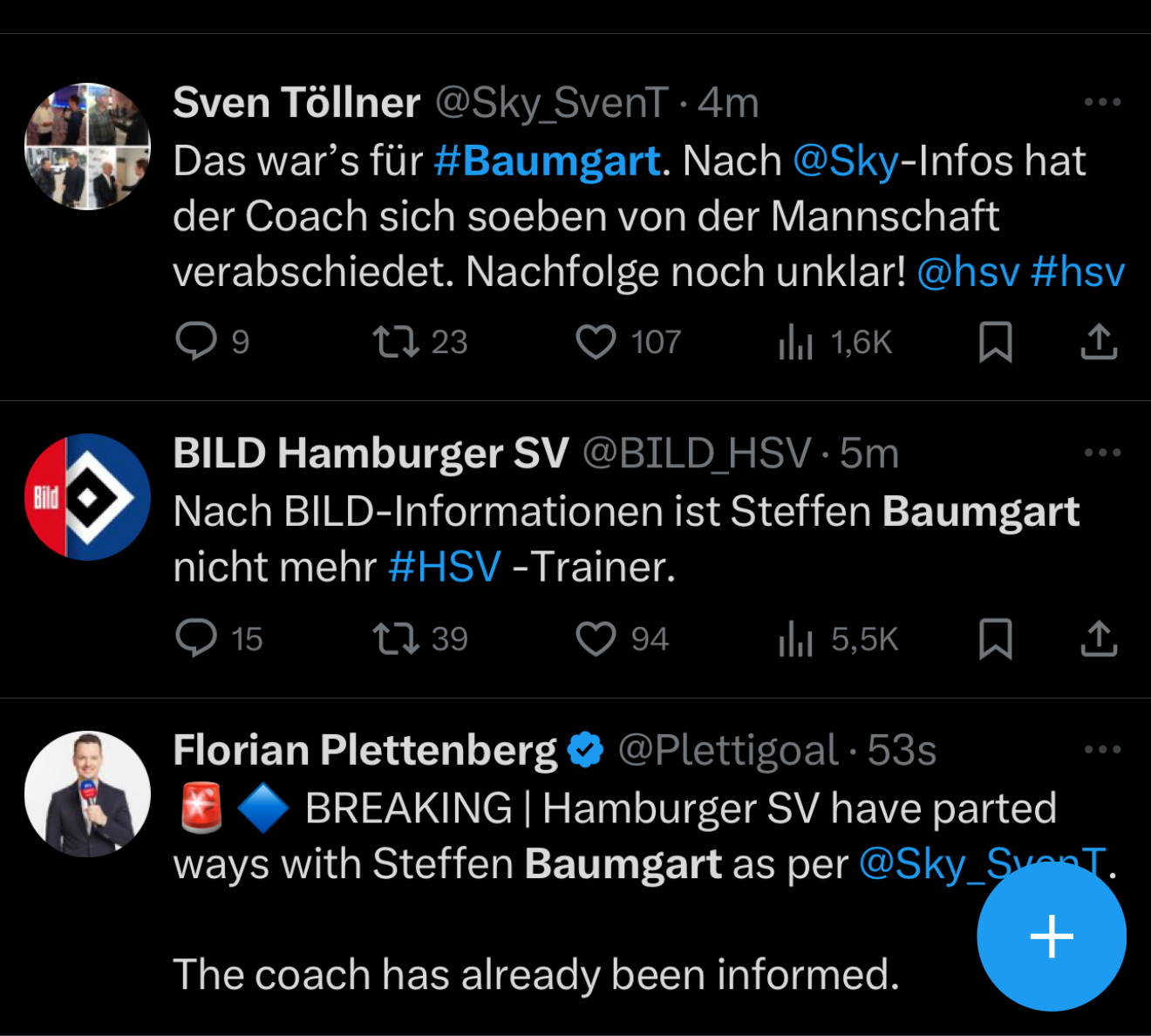The height and width of the screenshot is (1036, 1151).
Task: Open more options for Sven Töllner's tweet
Action: pos(1102,102)
